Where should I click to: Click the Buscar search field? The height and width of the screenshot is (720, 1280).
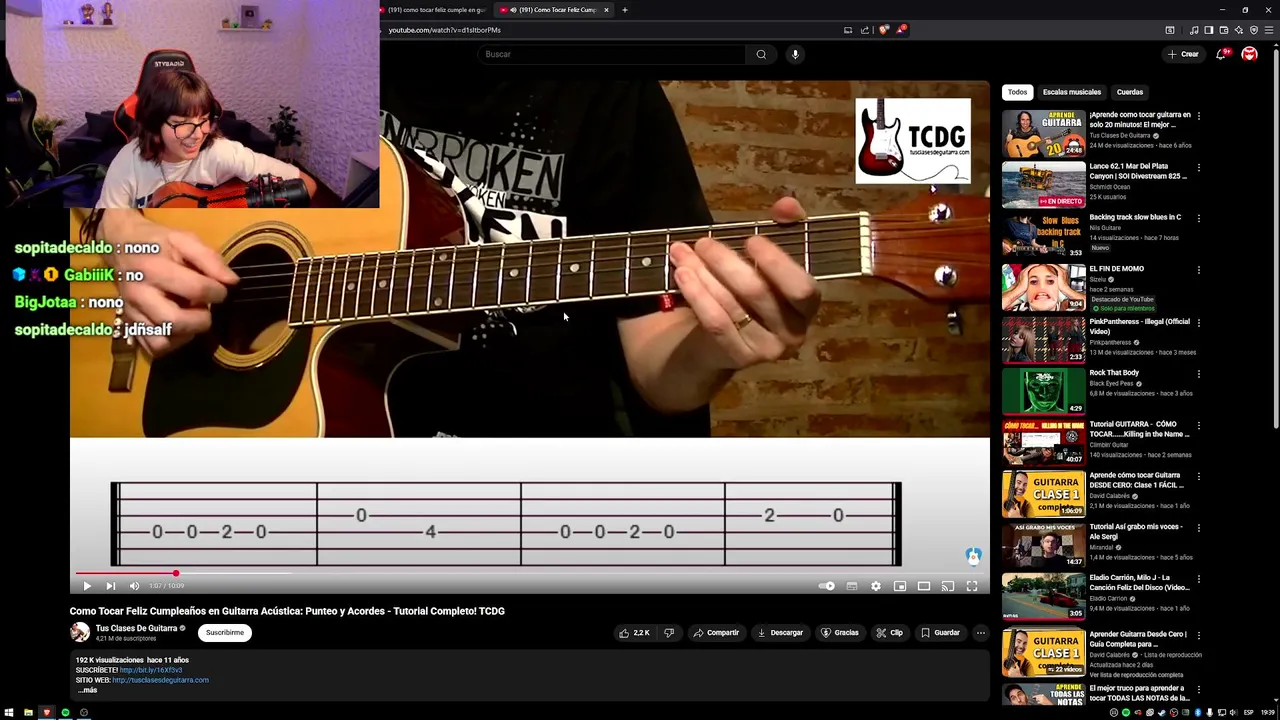[612, 54]
